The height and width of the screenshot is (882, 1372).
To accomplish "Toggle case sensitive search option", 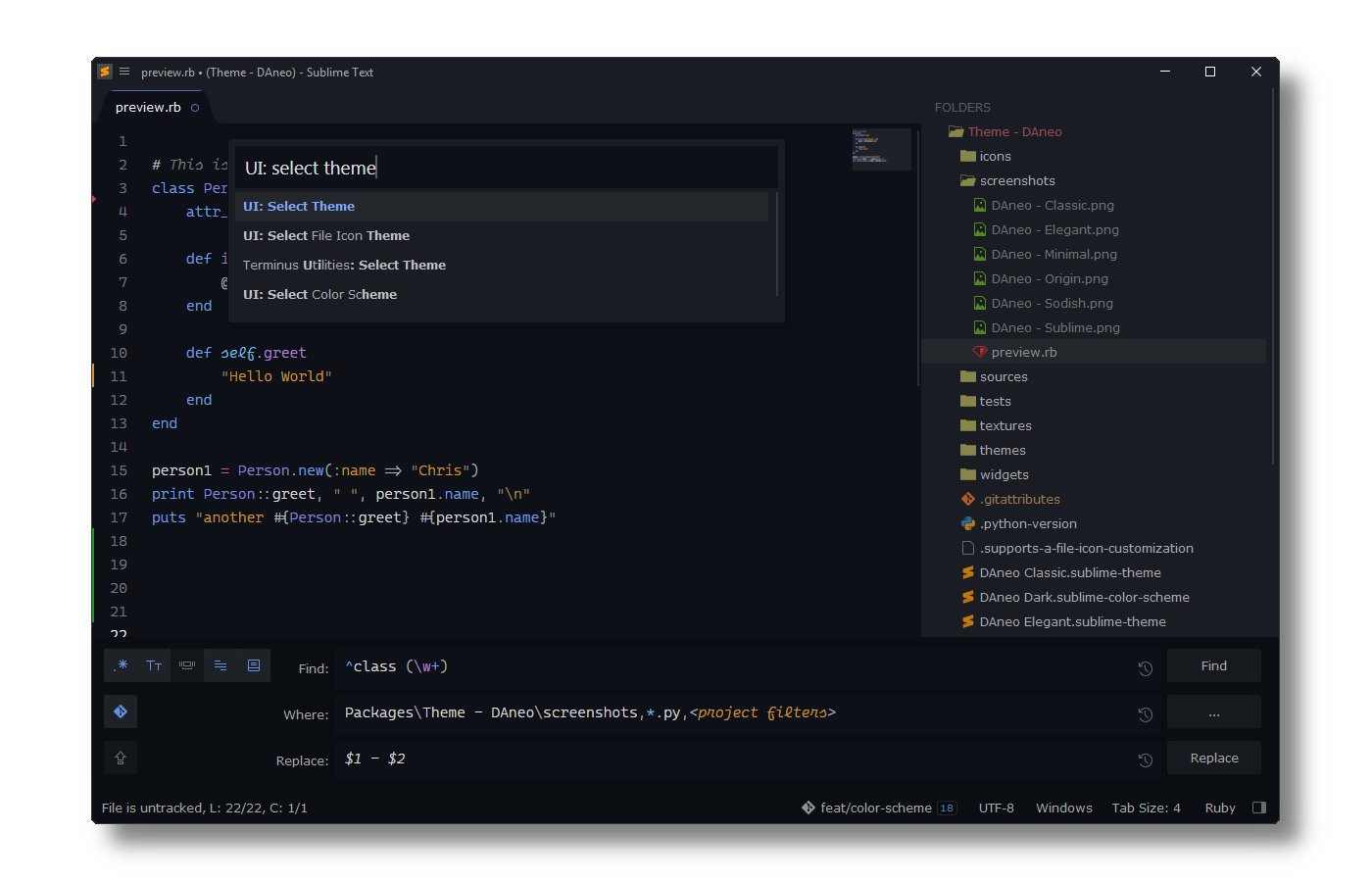I will click(154, 665).
